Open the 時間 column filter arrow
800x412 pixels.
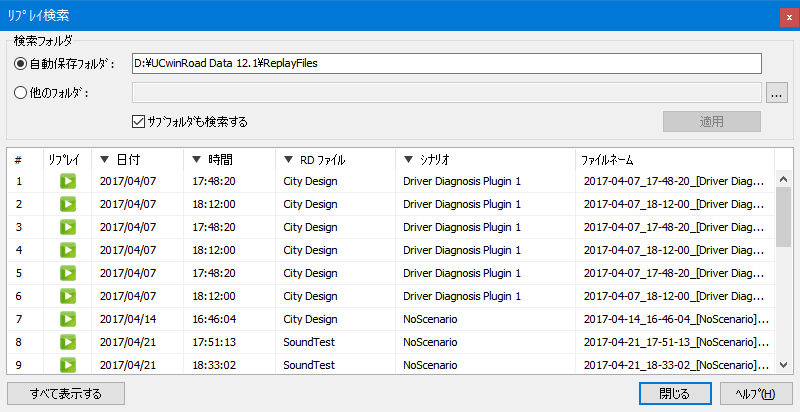(197, 160)
